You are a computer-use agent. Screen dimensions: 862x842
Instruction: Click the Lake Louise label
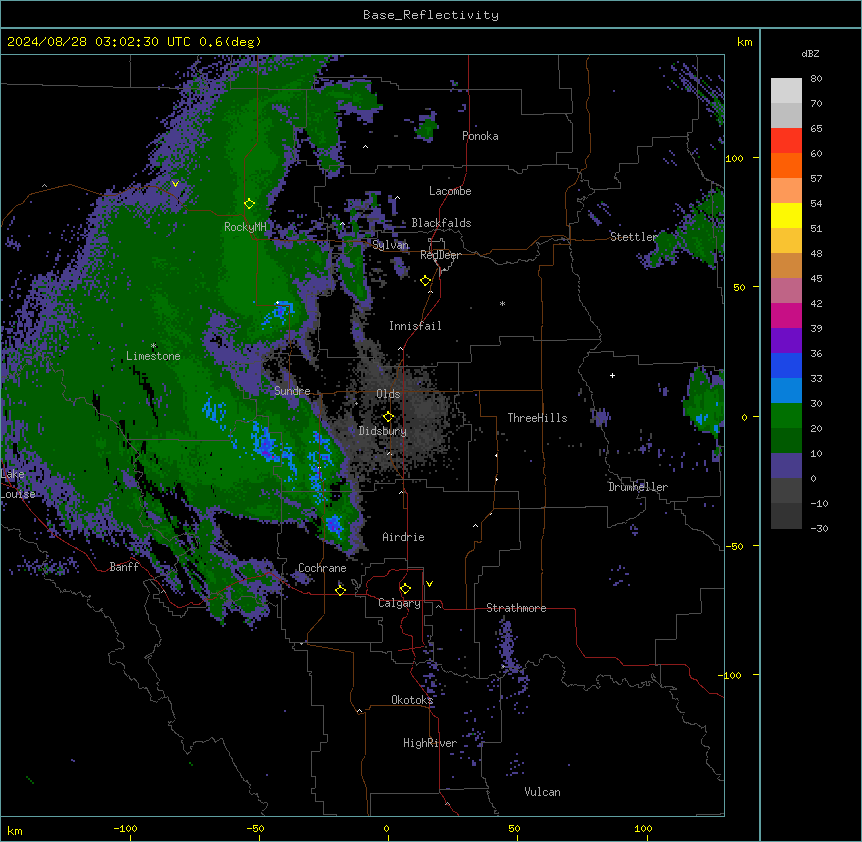click(16, 484)
